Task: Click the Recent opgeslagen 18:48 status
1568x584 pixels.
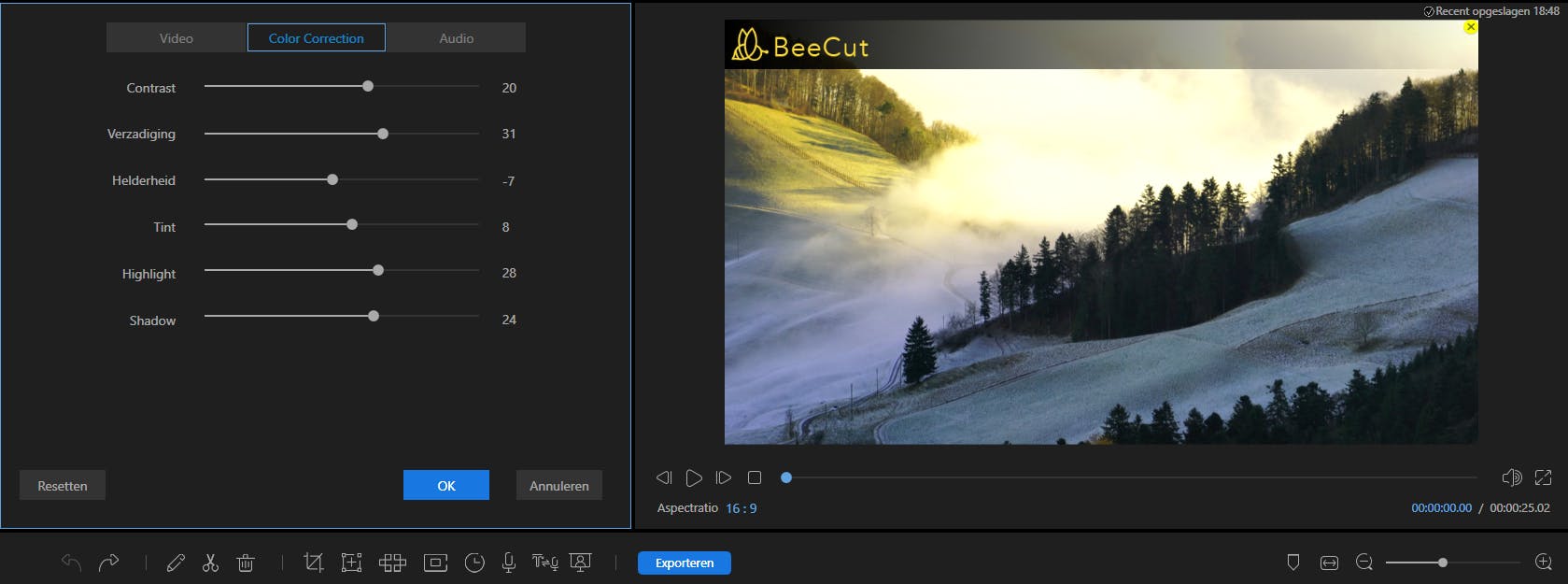Action: click(1490, 11)
